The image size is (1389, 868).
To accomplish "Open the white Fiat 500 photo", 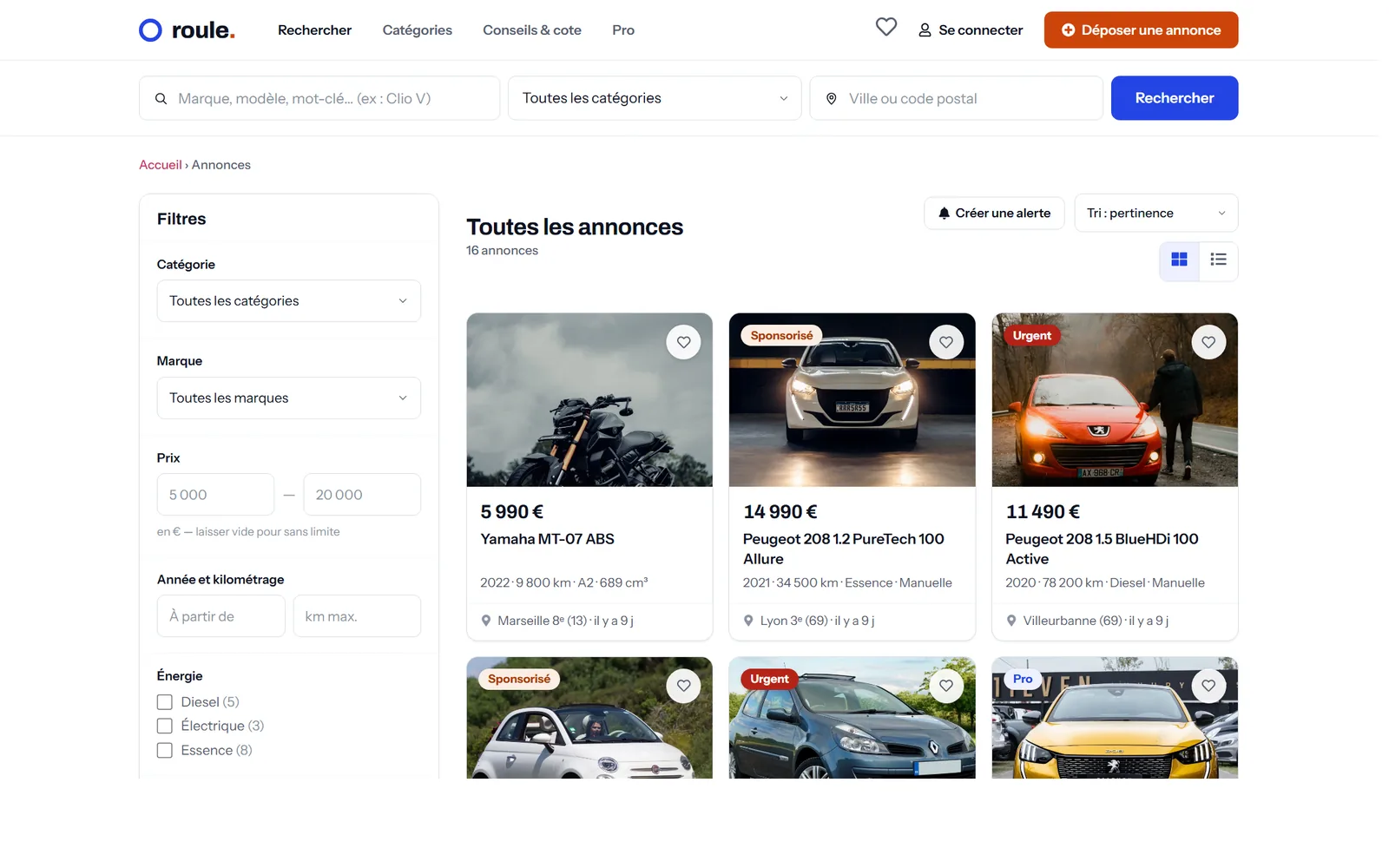I will point(589,718).
